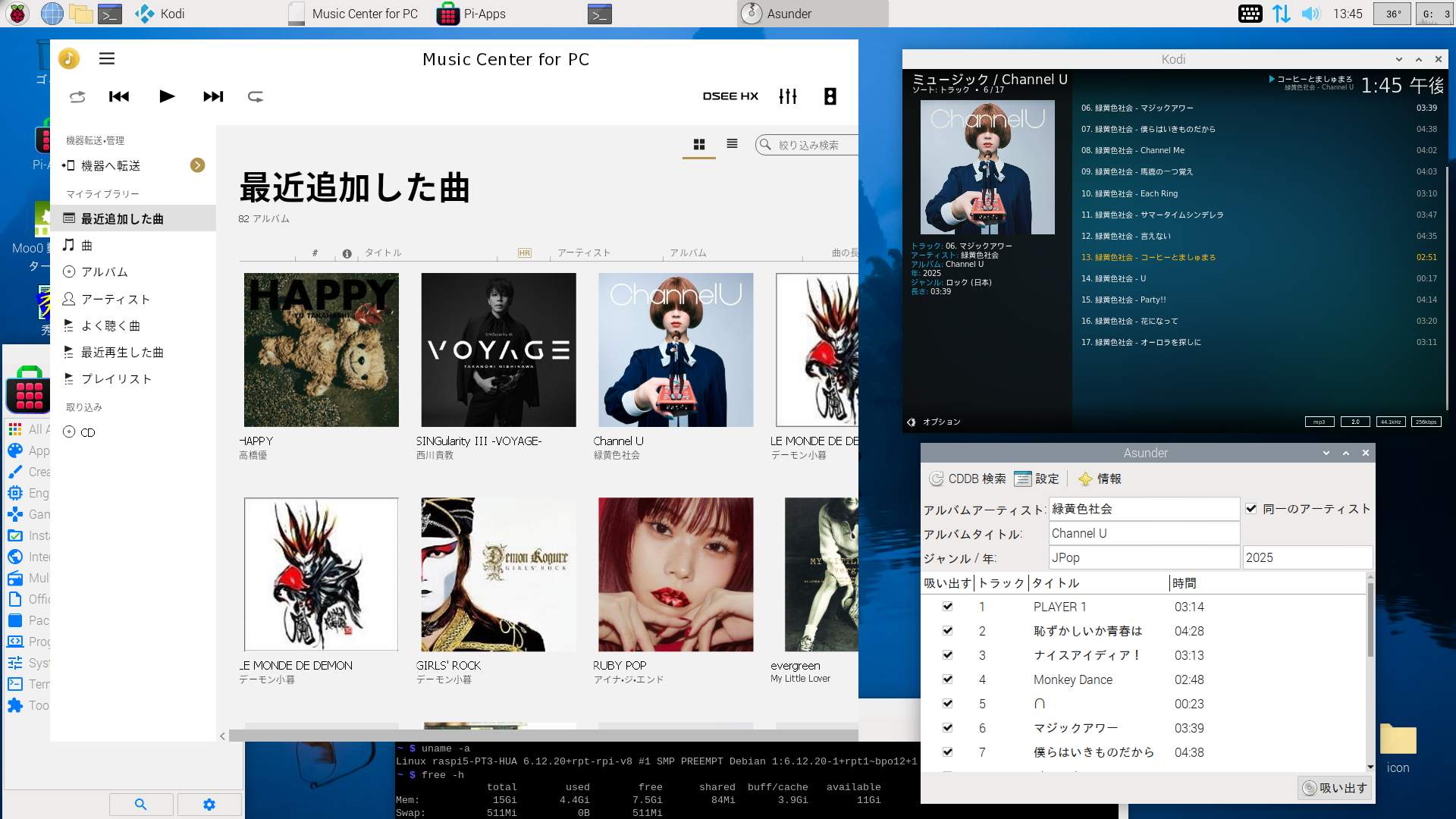Open the HAPPY album thumbnail

pos(322,350)
